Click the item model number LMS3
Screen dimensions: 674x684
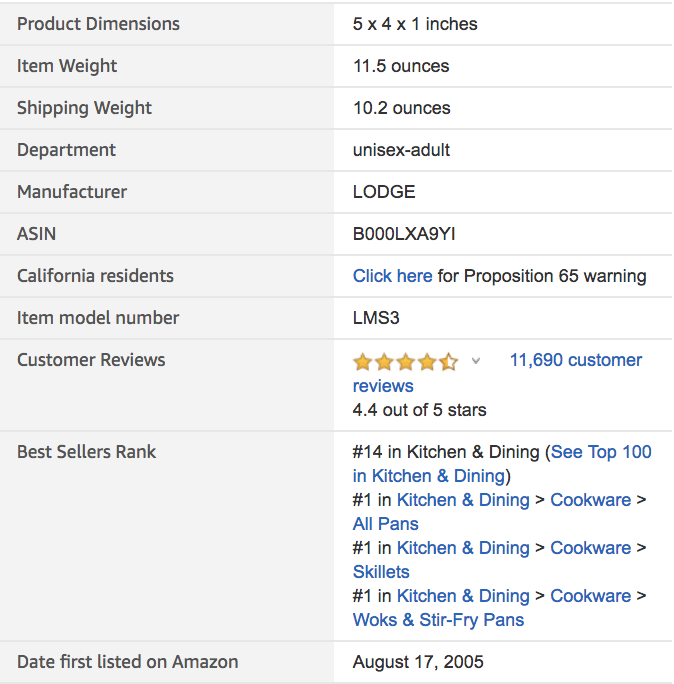376,318
